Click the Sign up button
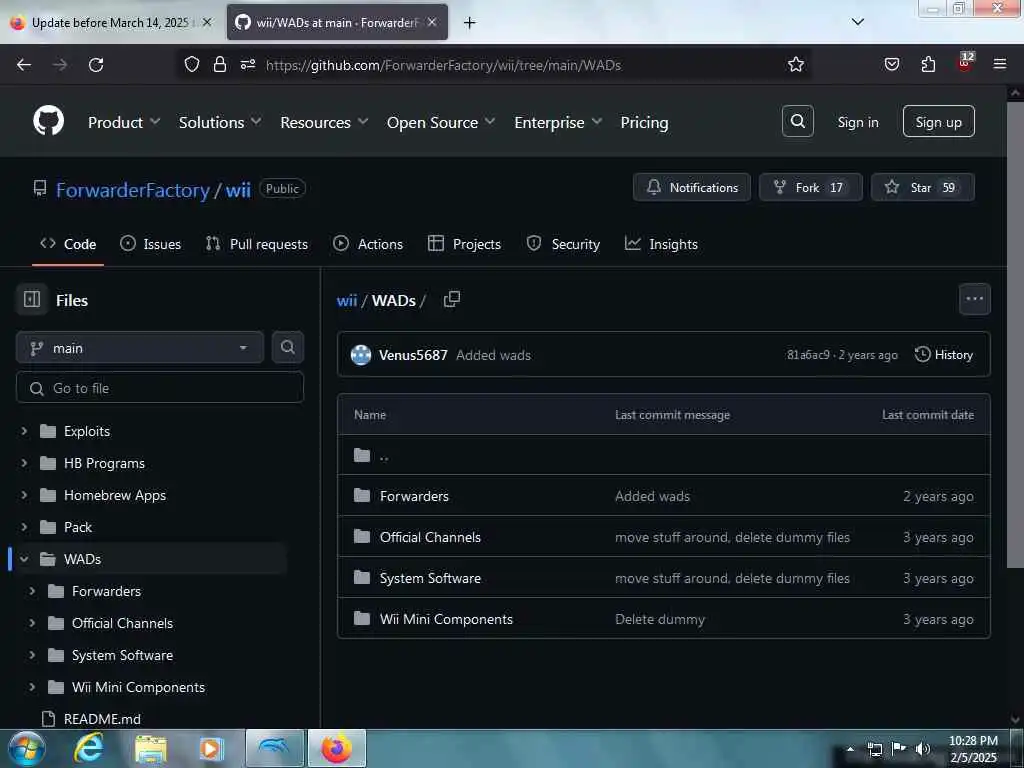This screenshot has width=1024, height=768. coord(938,121)
